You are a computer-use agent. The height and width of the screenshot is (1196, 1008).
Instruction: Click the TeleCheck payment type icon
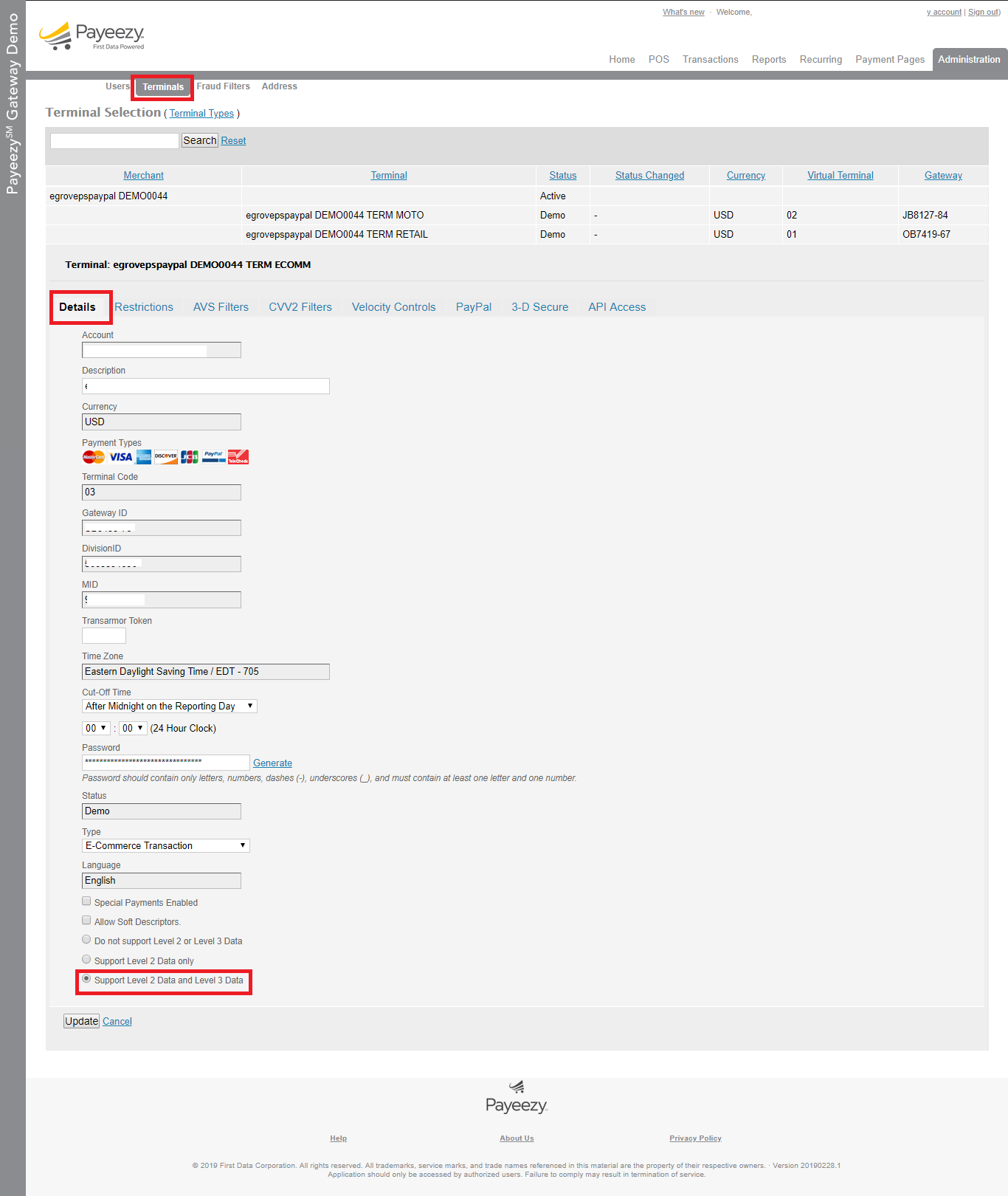click(x=238, y=457)
